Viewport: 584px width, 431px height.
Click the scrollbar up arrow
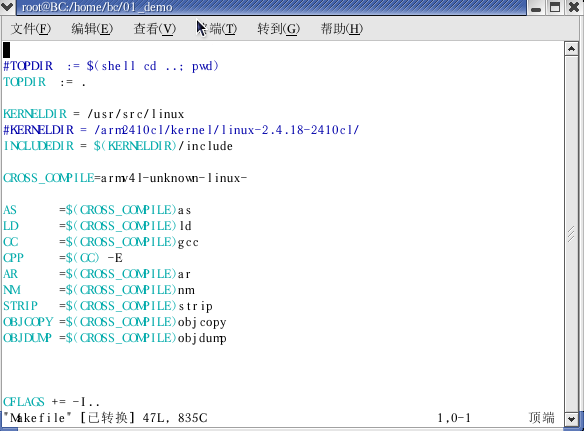(571, 49)
